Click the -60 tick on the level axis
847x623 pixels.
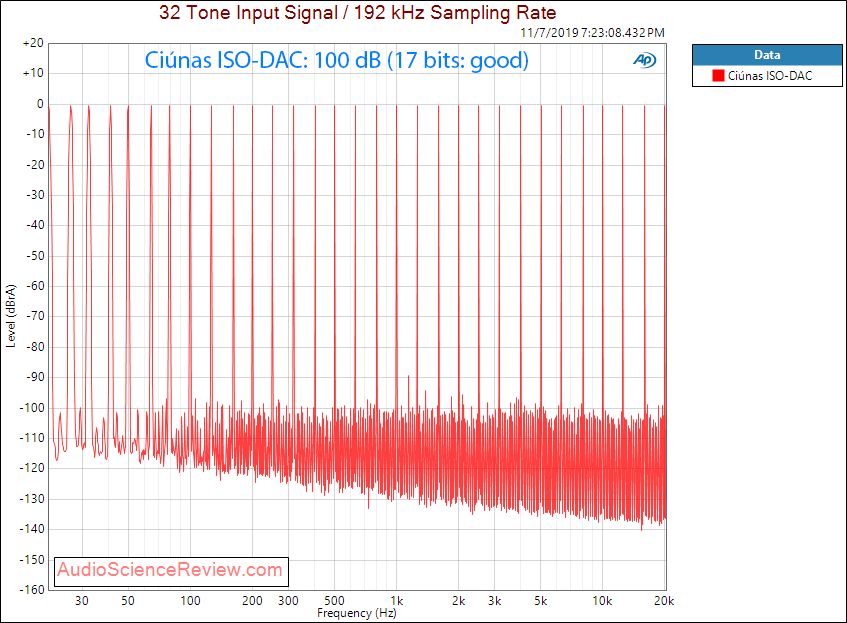(x=35, y=286)
